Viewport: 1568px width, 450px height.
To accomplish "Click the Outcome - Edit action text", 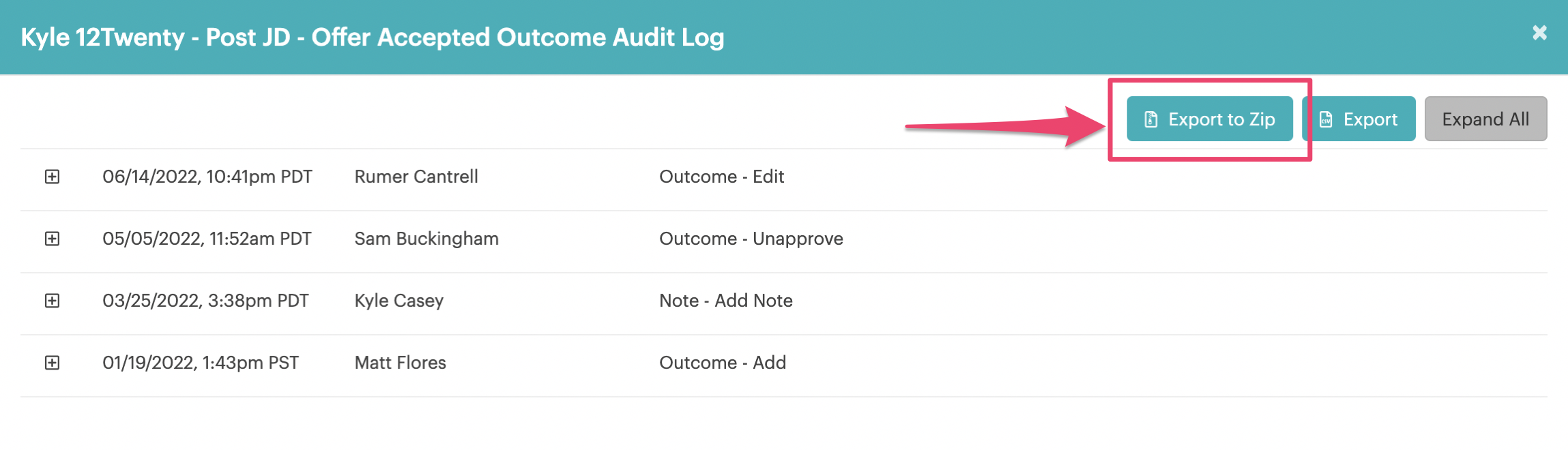I will (x=721, y=177).
